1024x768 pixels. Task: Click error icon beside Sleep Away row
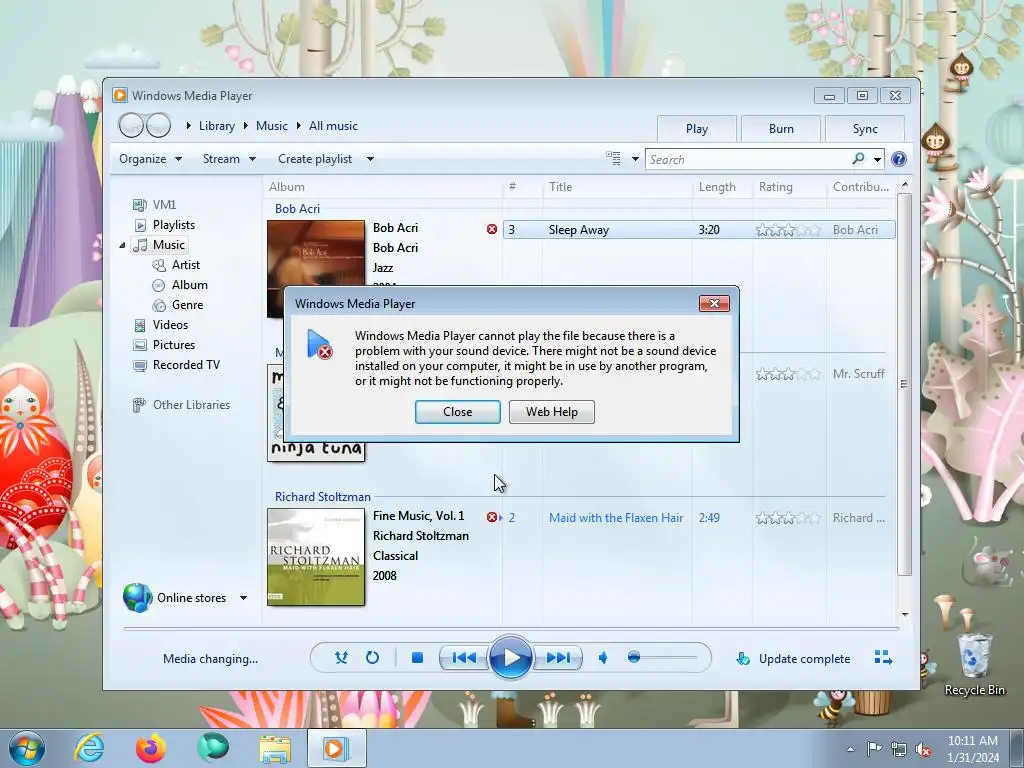(492, 229)
